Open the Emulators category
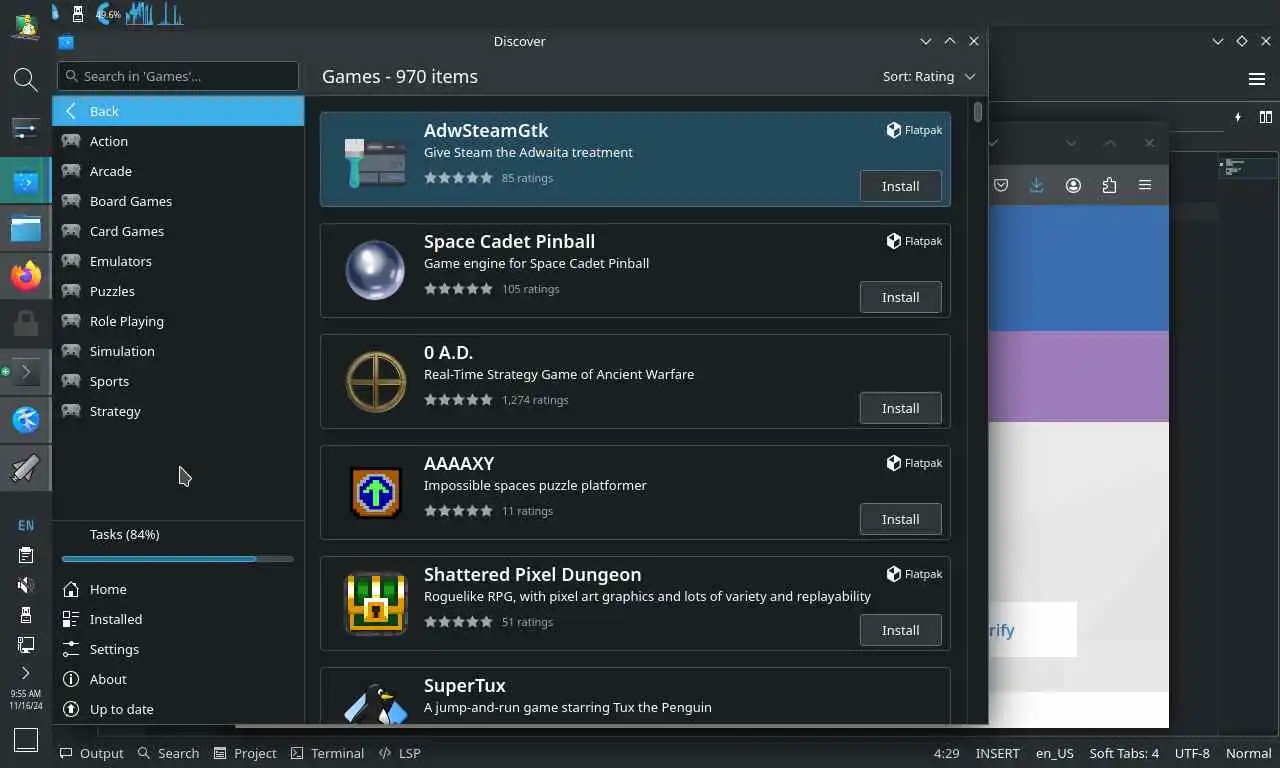 click(178, 261)
